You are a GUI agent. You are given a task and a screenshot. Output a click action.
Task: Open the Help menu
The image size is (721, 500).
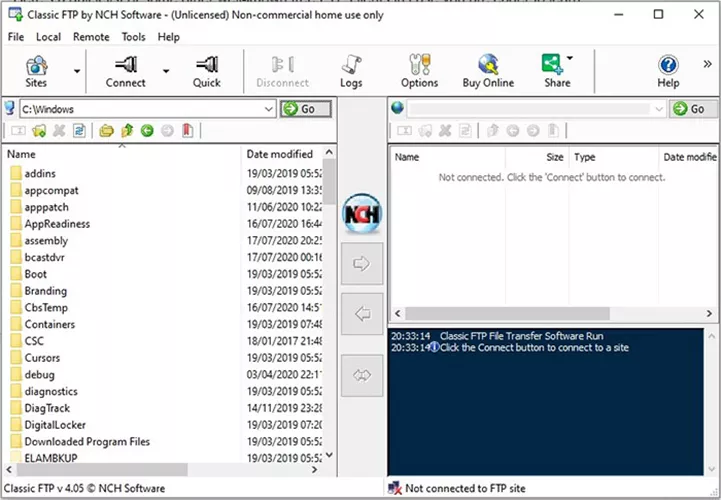pyautogui.click(x=168, y=37)
